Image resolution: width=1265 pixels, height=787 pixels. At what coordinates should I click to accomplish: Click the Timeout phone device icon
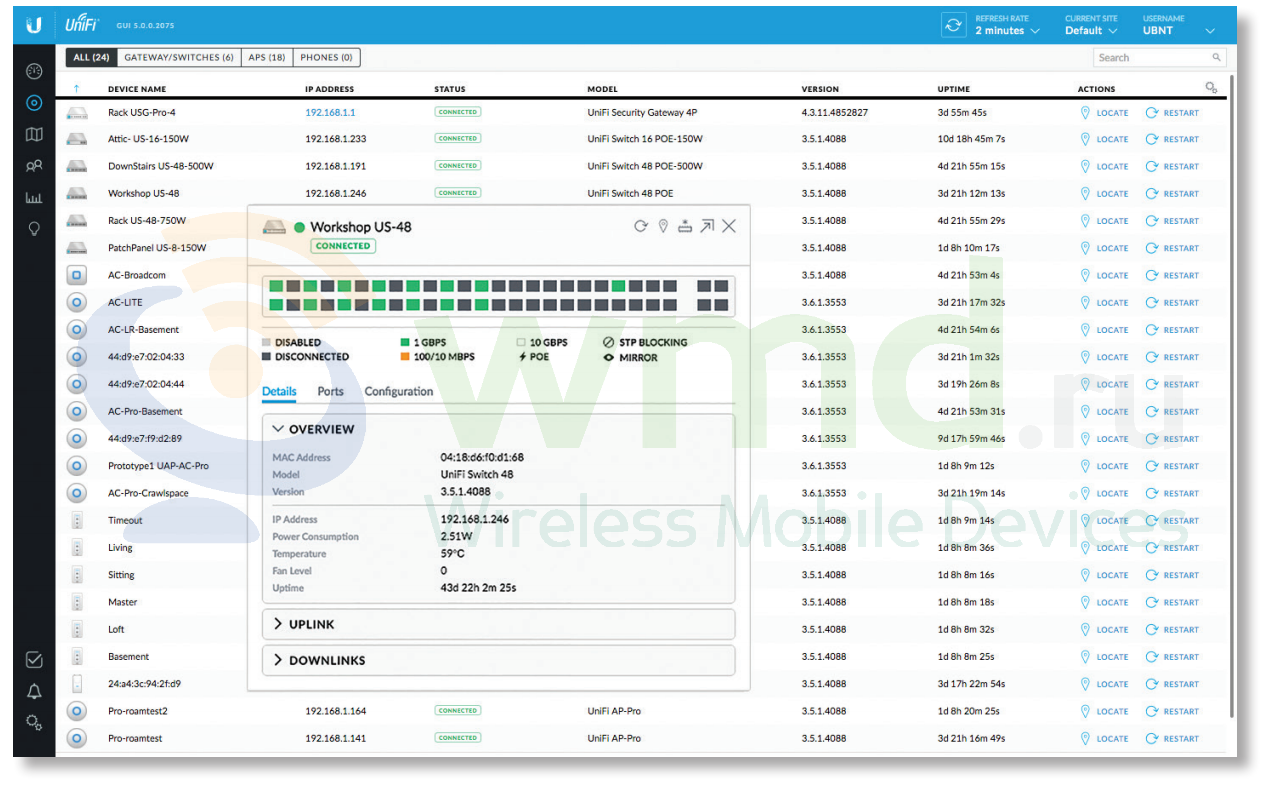[x=76, y=520]
